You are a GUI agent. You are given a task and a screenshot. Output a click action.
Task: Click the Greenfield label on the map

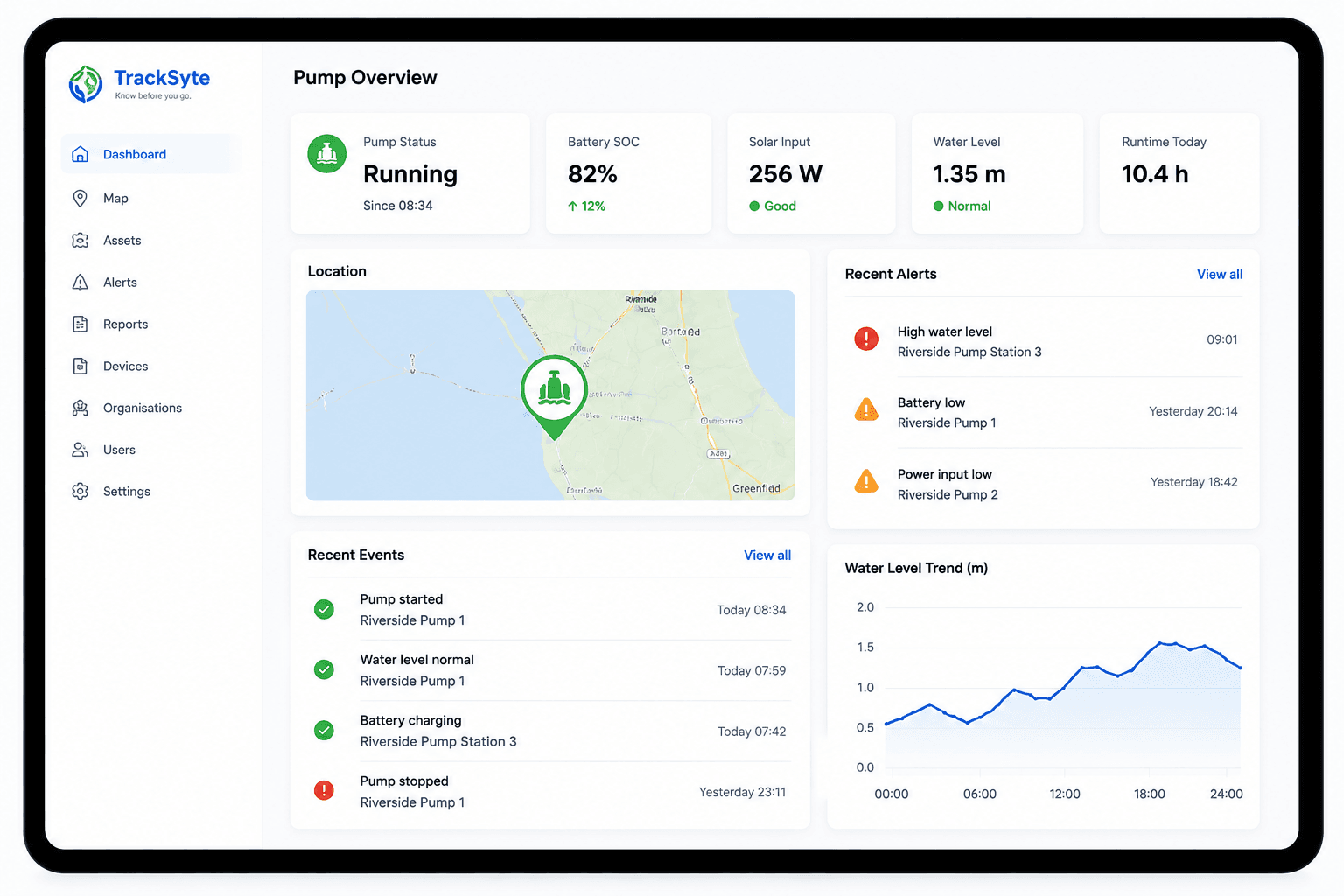(756, 488)
